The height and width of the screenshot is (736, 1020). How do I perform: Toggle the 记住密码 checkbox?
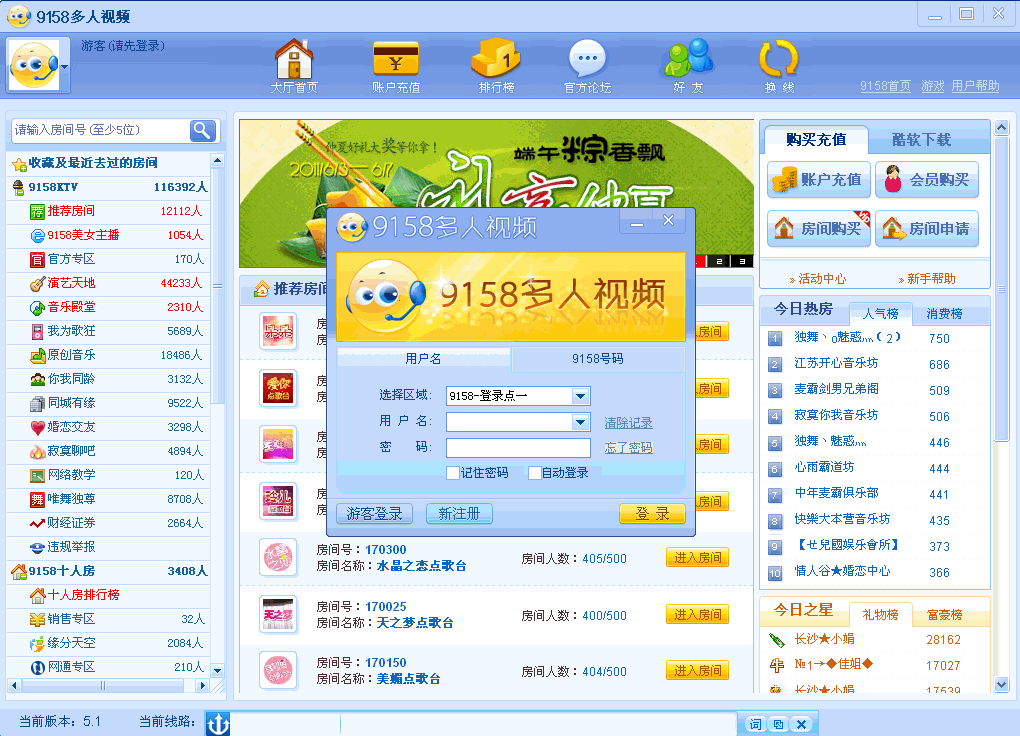(x=453, y=473)
